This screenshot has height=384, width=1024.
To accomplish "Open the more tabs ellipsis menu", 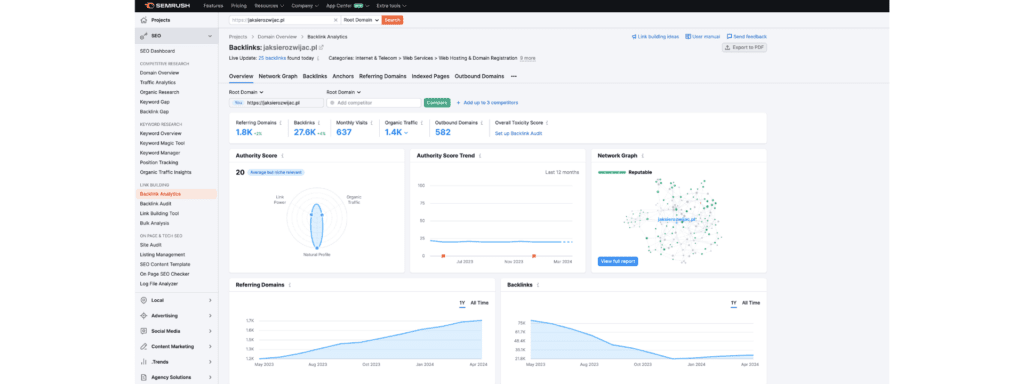I will [513, 76].
